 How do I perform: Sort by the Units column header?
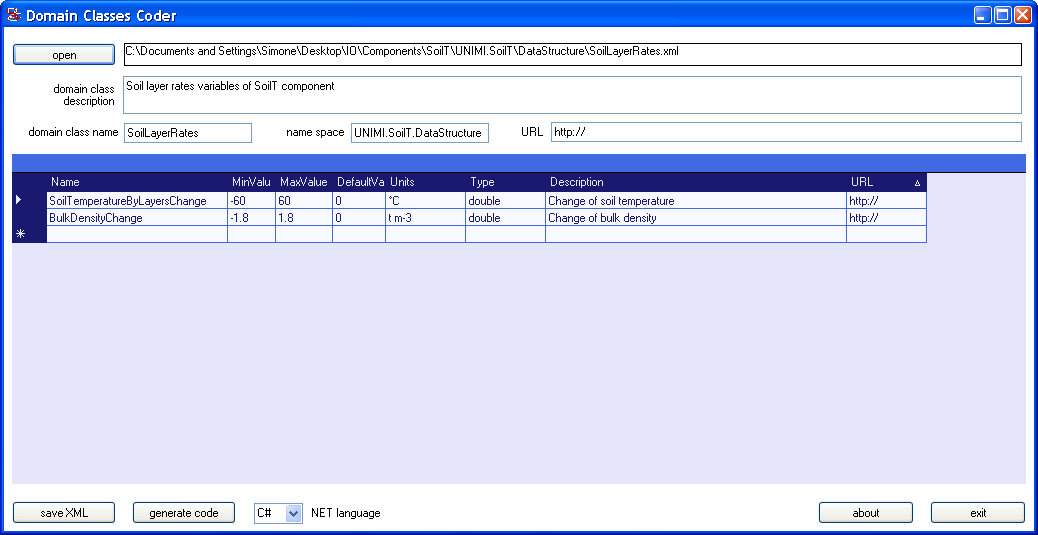[426, 182]
